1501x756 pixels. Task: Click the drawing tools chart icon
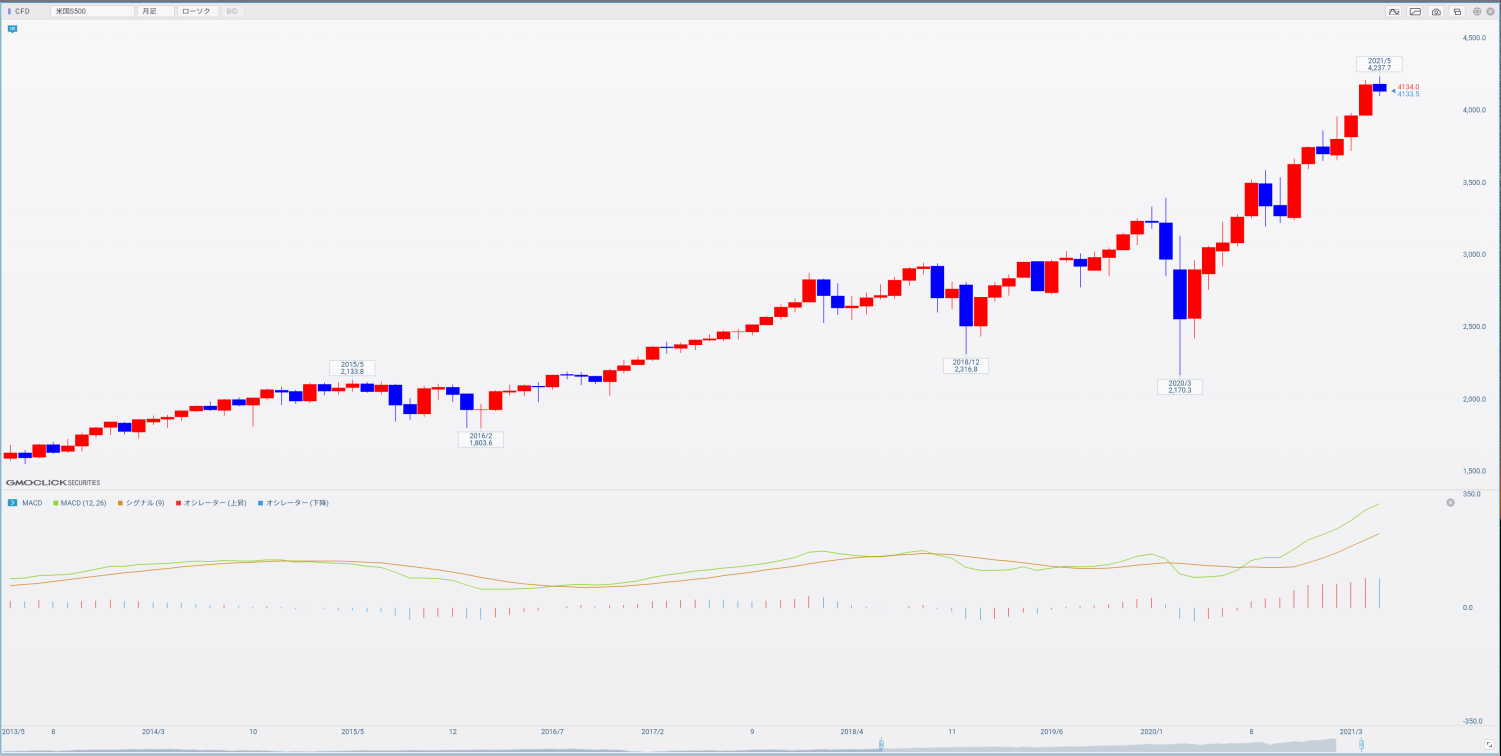tap(1415, 11)
